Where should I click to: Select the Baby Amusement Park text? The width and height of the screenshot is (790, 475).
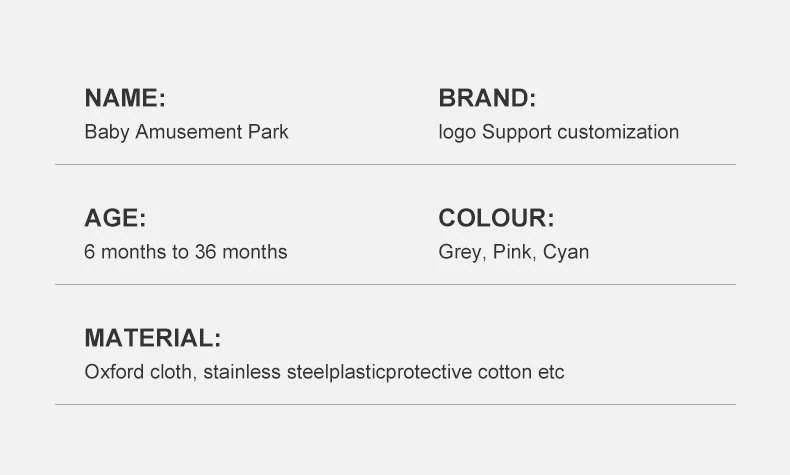pyautogui.click(x=186, y=132)
